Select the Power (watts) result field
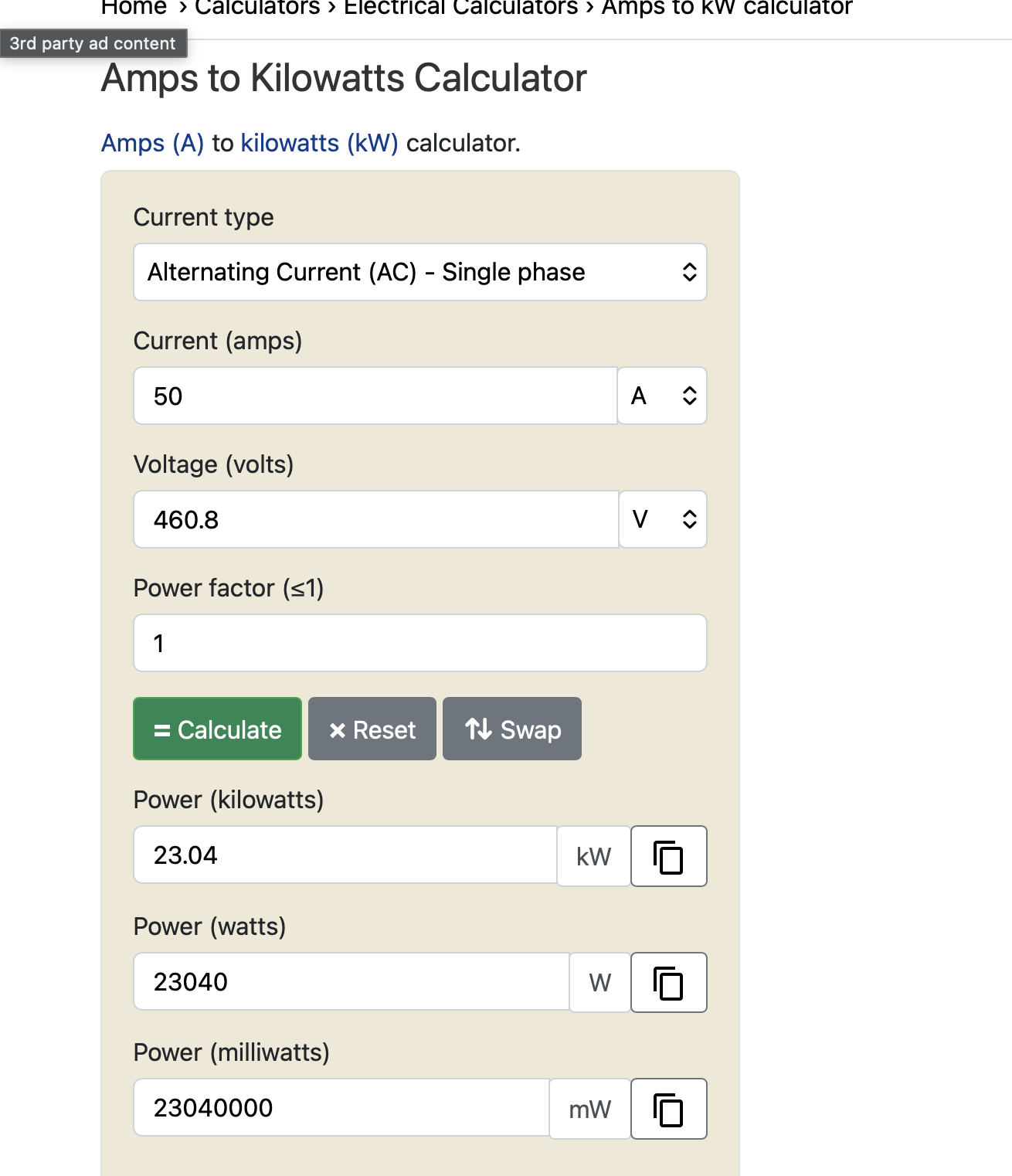Screen dimensions: 1012x1176 click(x=351, y=981)
